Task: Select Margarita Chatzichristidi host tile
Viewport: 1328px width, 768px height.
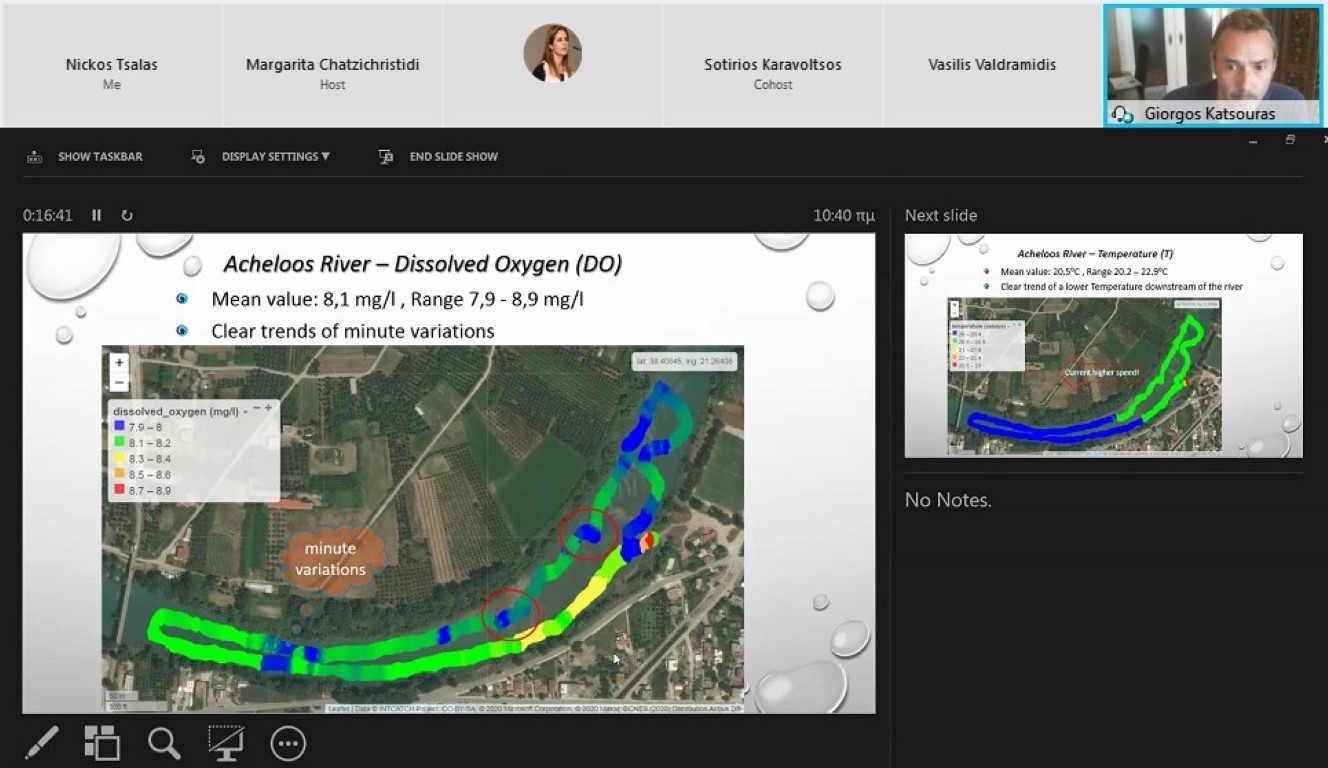Action: pos(332,73)
